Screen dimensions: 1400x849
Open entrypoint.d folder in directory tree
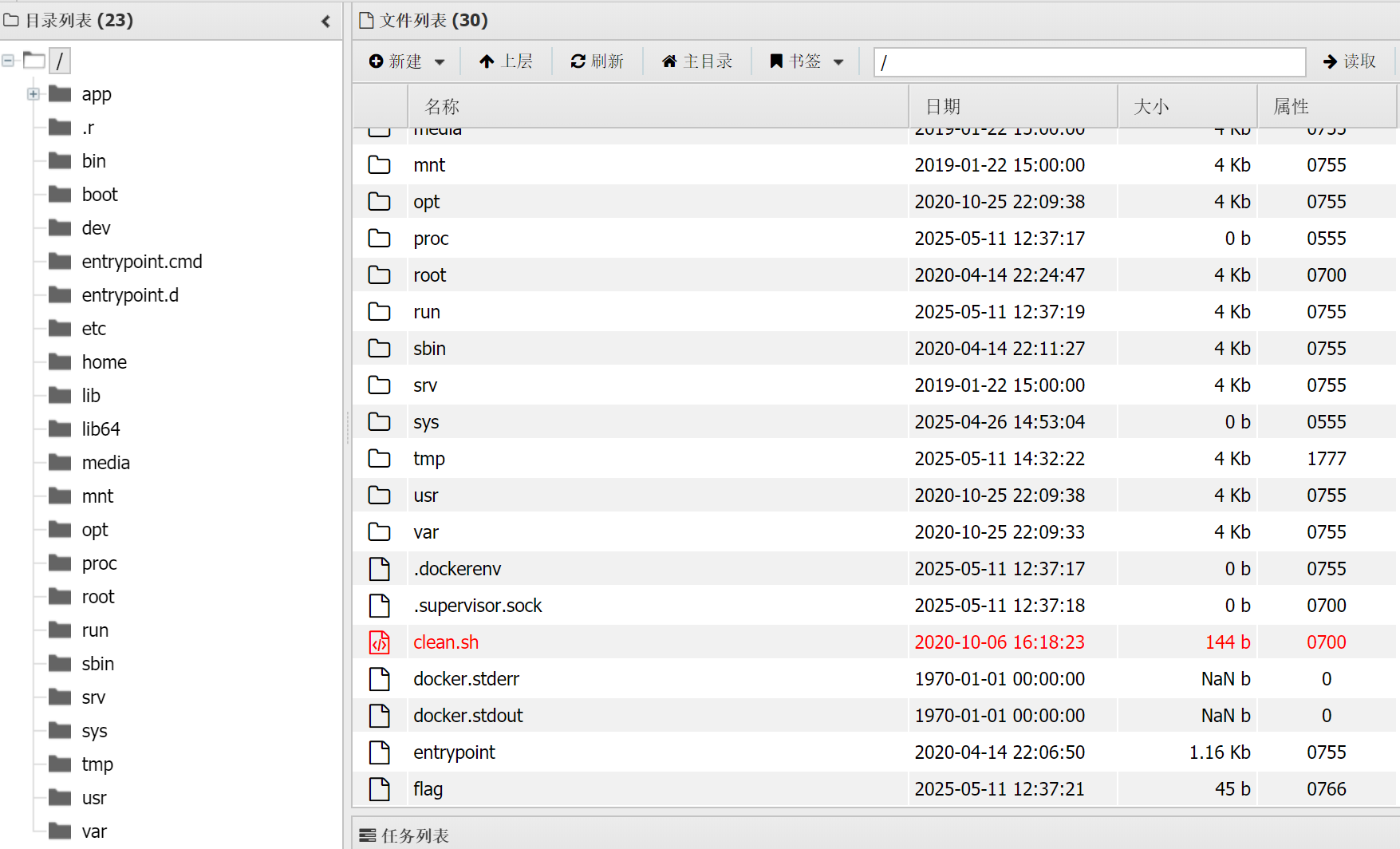point(130,295)
